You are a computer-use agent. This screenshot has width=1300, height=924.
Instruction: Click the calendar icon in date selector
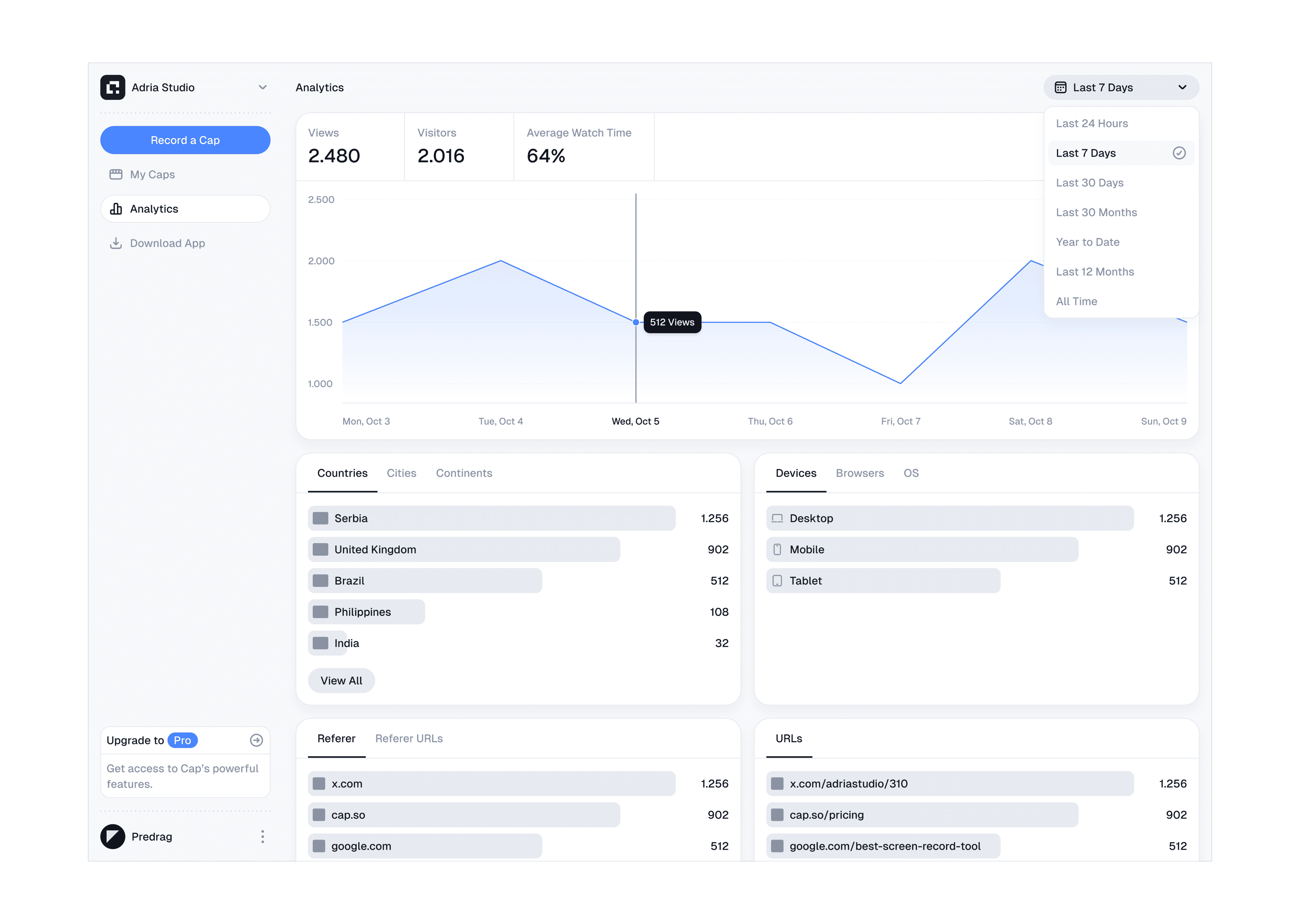pos(1060,87)
